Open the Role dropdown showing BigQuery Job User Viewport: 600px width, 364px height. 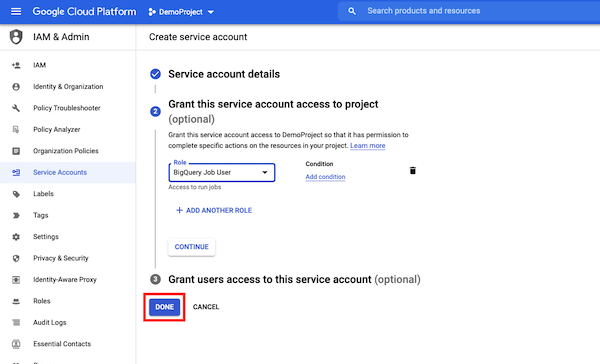(222, 172)
